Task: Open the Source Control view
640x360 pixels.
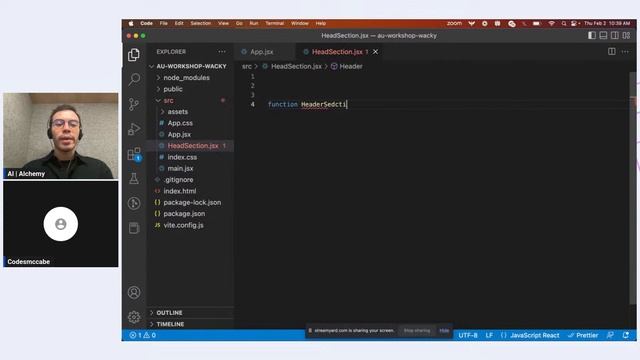Action: click(134, 104)
